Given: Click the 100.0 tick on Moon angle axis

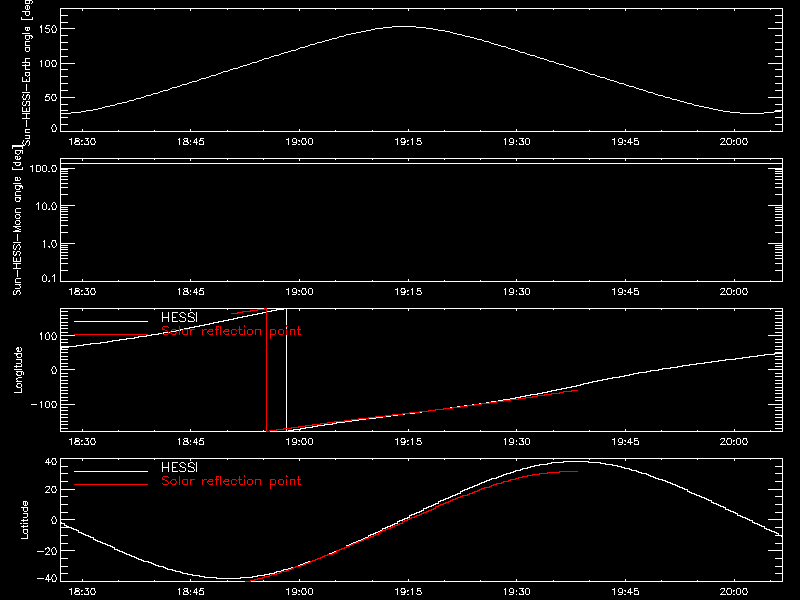Looking at the screenshot, I should (x=43, y=169).
